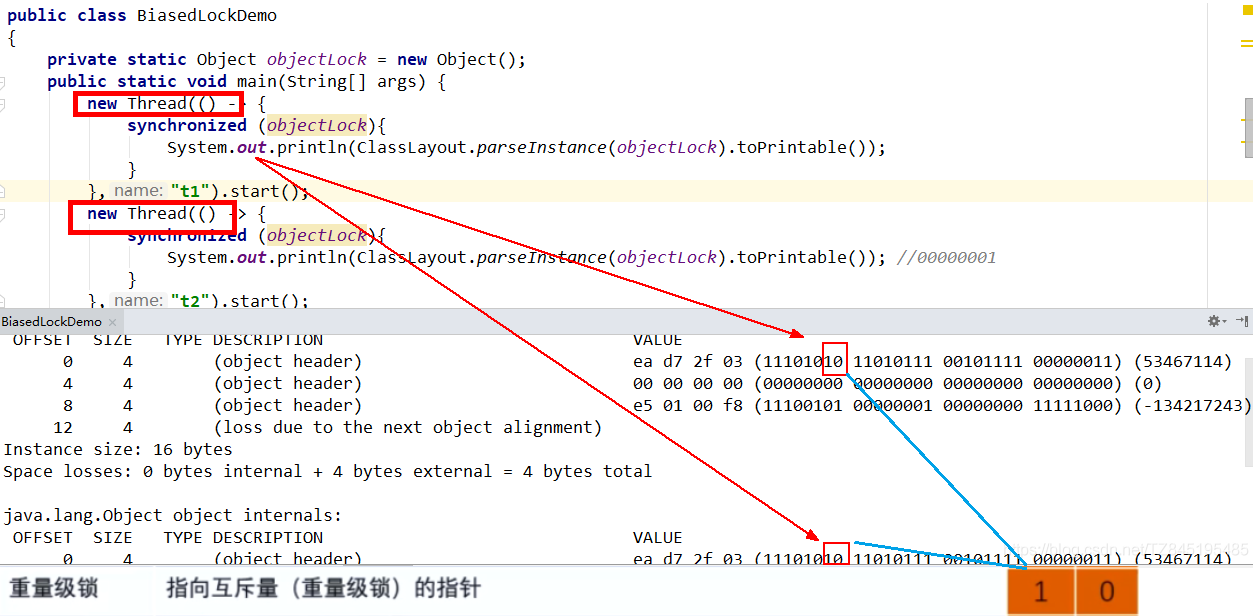Click the orange box labeled 1

(x=1041, y=591)
